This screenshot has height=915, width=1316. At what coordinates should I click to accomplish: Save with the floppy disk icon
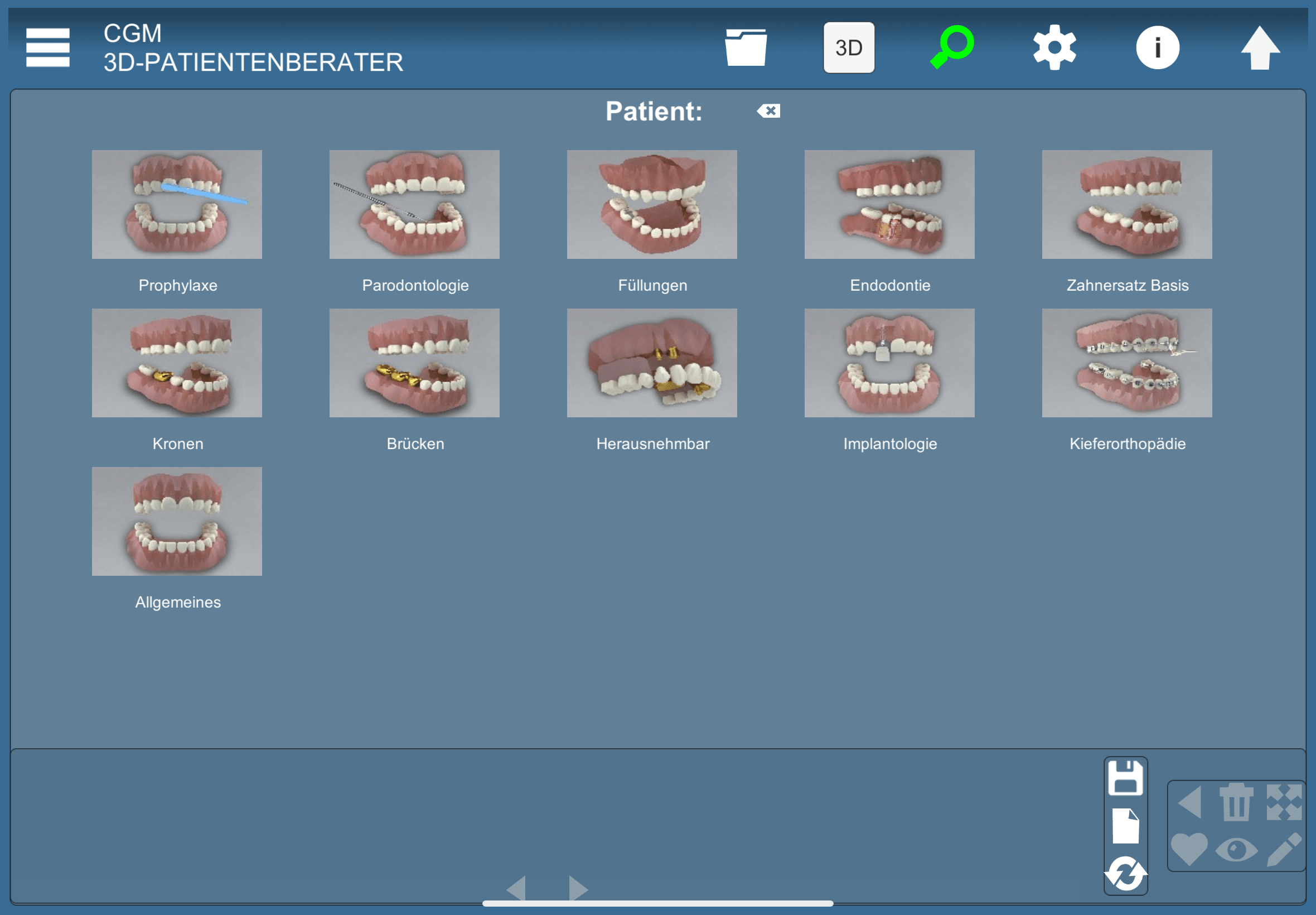[x=1125, y=778]
